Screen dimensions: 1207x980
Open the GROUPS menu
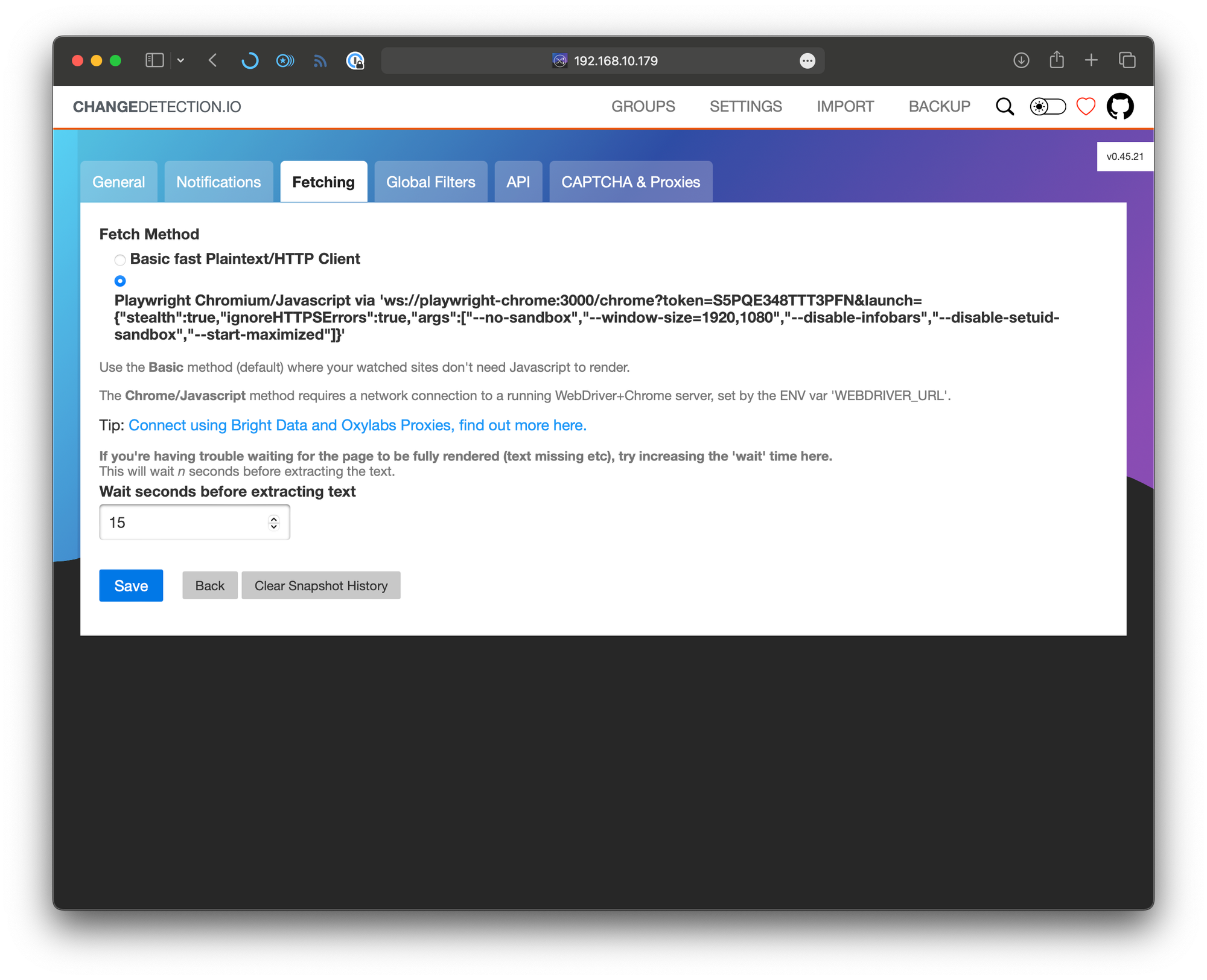pyautogui.click(x=643, y=106)
